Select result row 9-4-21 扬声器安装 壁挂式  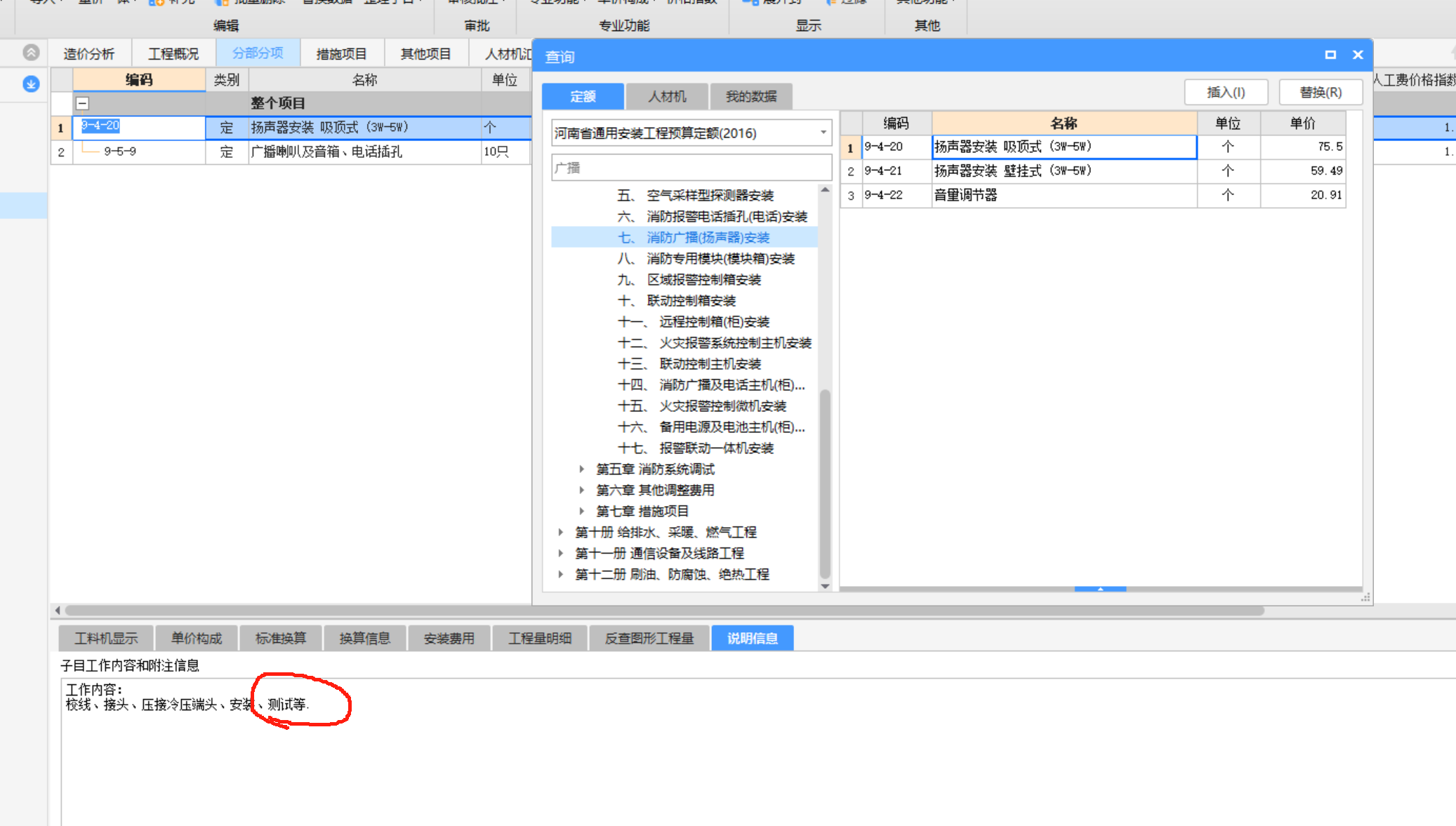pos(1093,171)
